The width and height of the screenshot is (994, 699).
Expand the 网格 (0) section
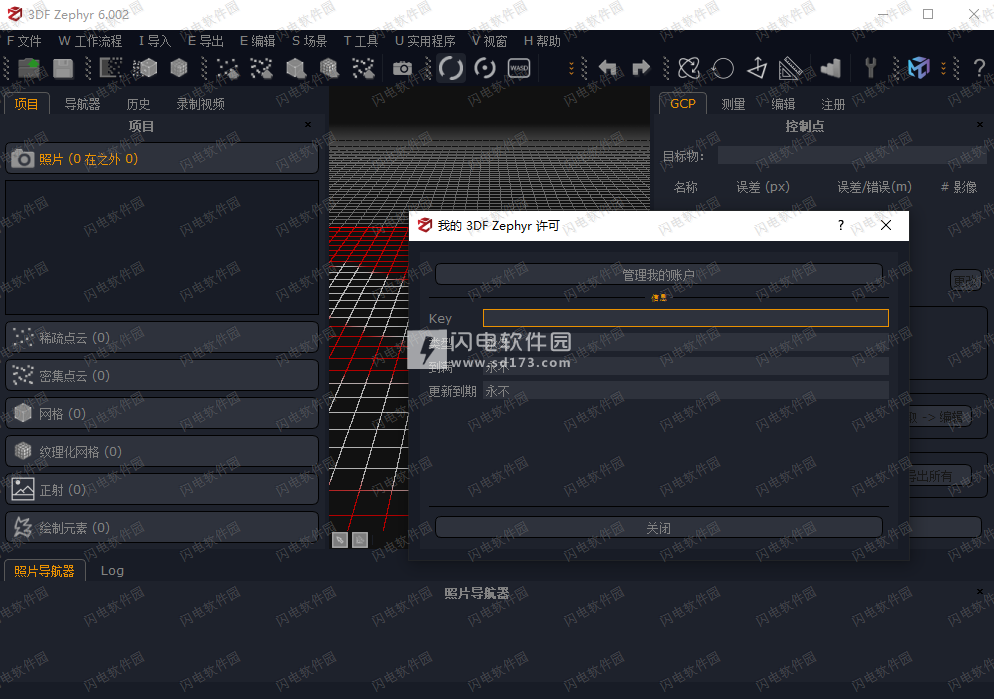pos(162,413)
